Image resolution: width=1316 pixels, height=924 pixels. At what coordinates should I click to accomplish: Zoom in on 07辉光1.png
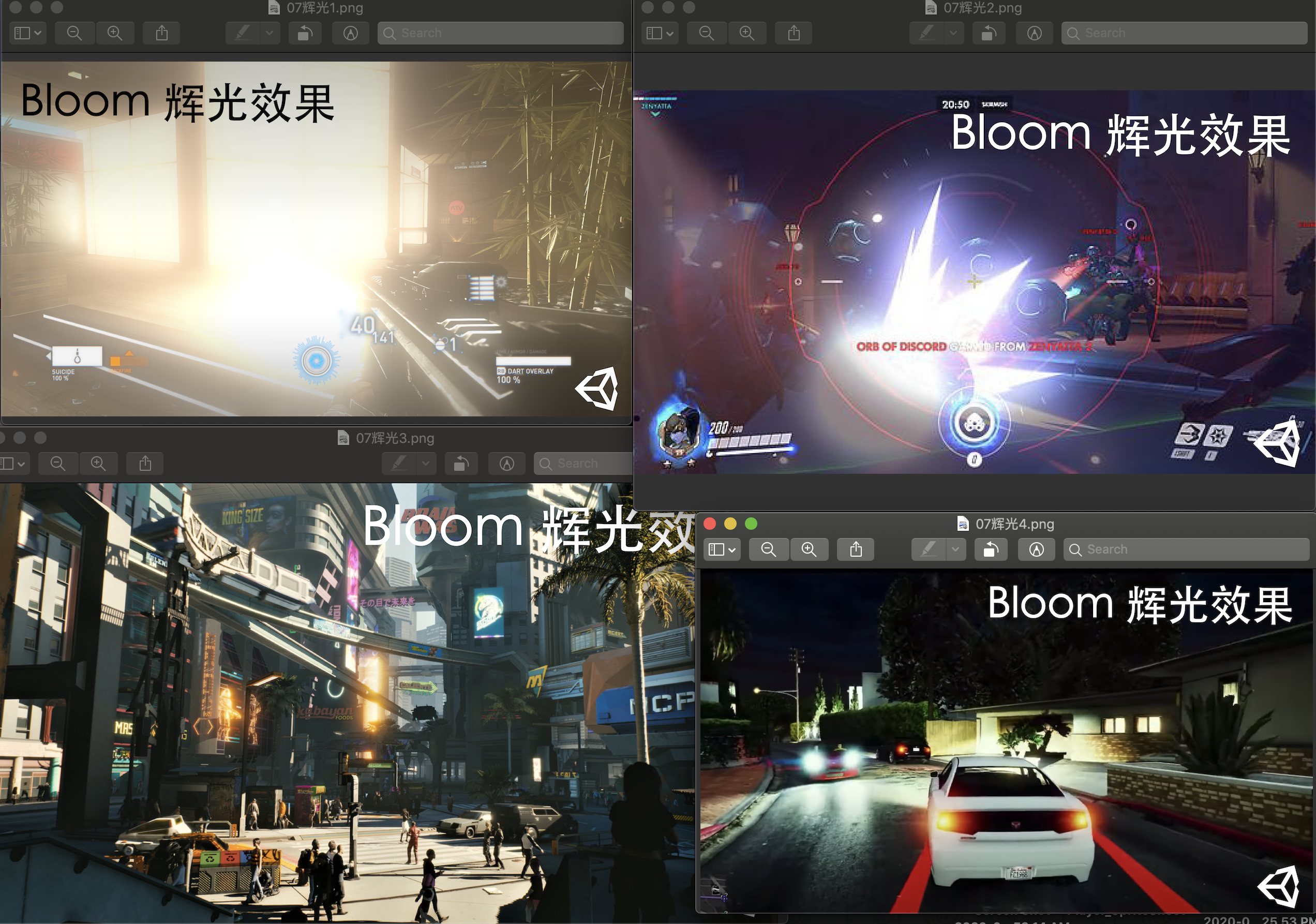[115, 33]
